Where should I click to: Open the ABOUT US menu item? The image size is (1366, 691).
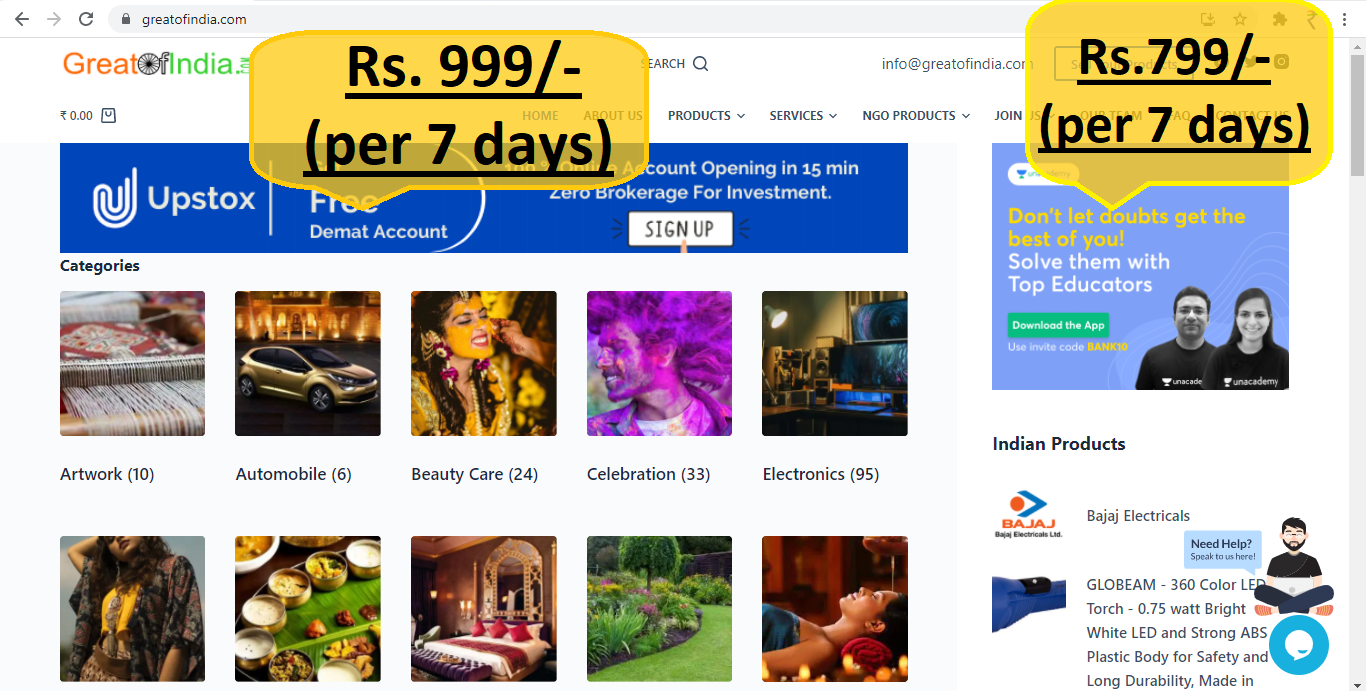pos(613,116)
